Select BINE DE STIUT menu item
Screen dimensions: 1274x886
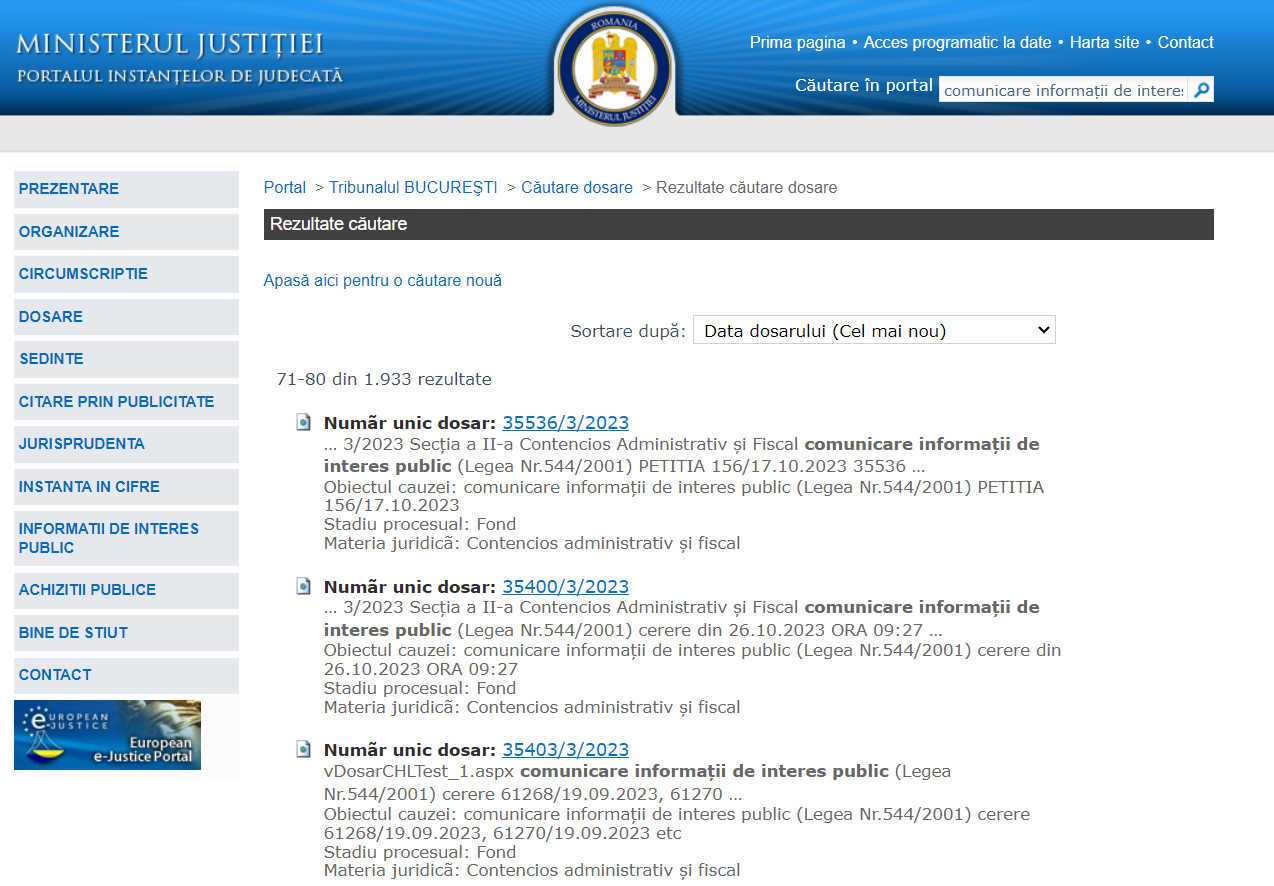126,633
